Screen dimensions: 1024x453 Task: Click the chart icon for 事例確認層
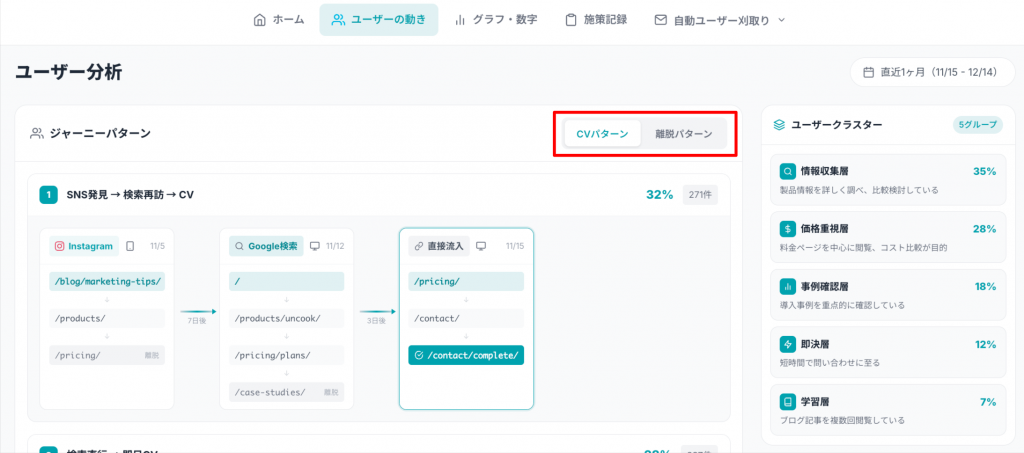click(788, 286)
